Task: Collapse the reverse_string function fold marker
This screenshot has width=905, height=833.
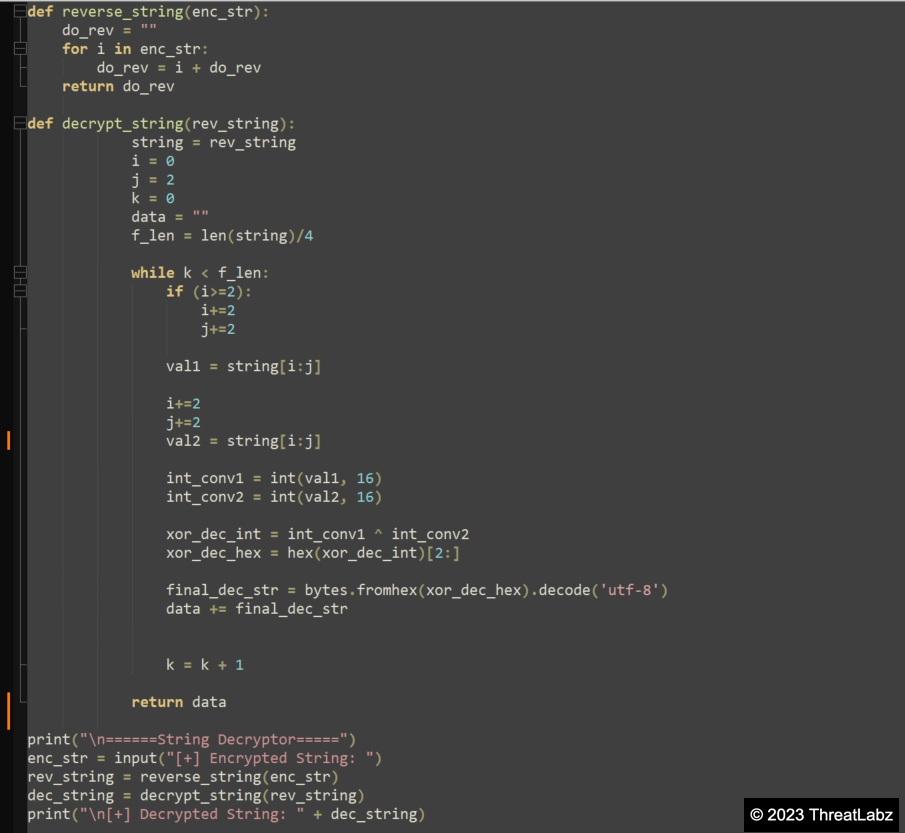Action: [20, 12]
